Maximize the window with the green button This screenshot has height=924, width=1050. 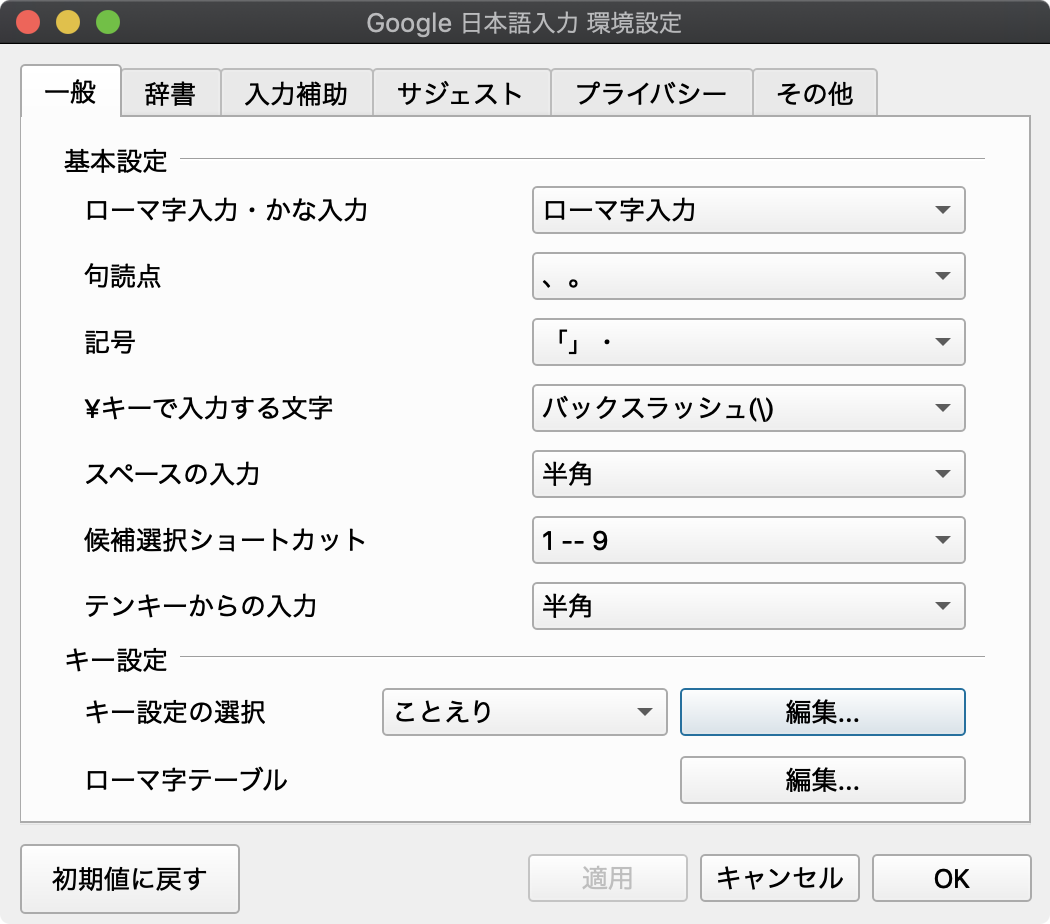(x=108, y=22)
